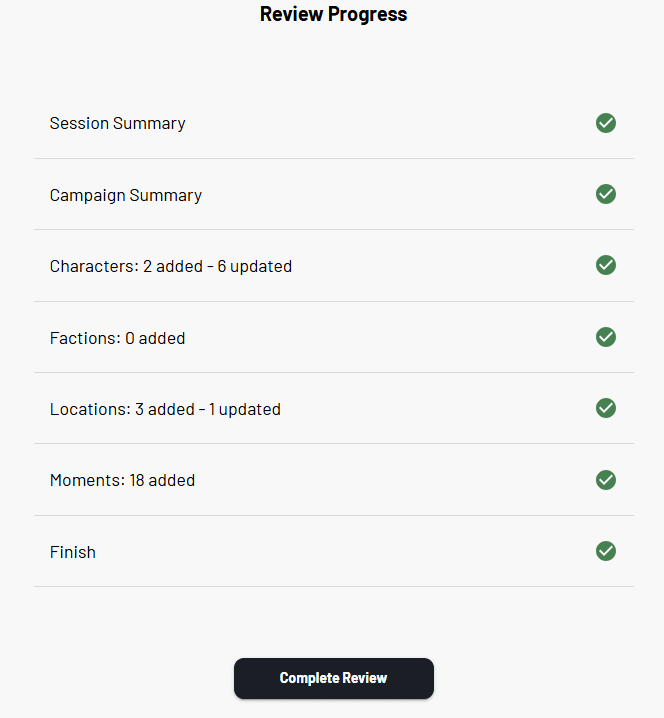Image resolution: width=664 pixels, height=718 pixels.
Task: Open the Moments: 18 added step
Action: 122,480
